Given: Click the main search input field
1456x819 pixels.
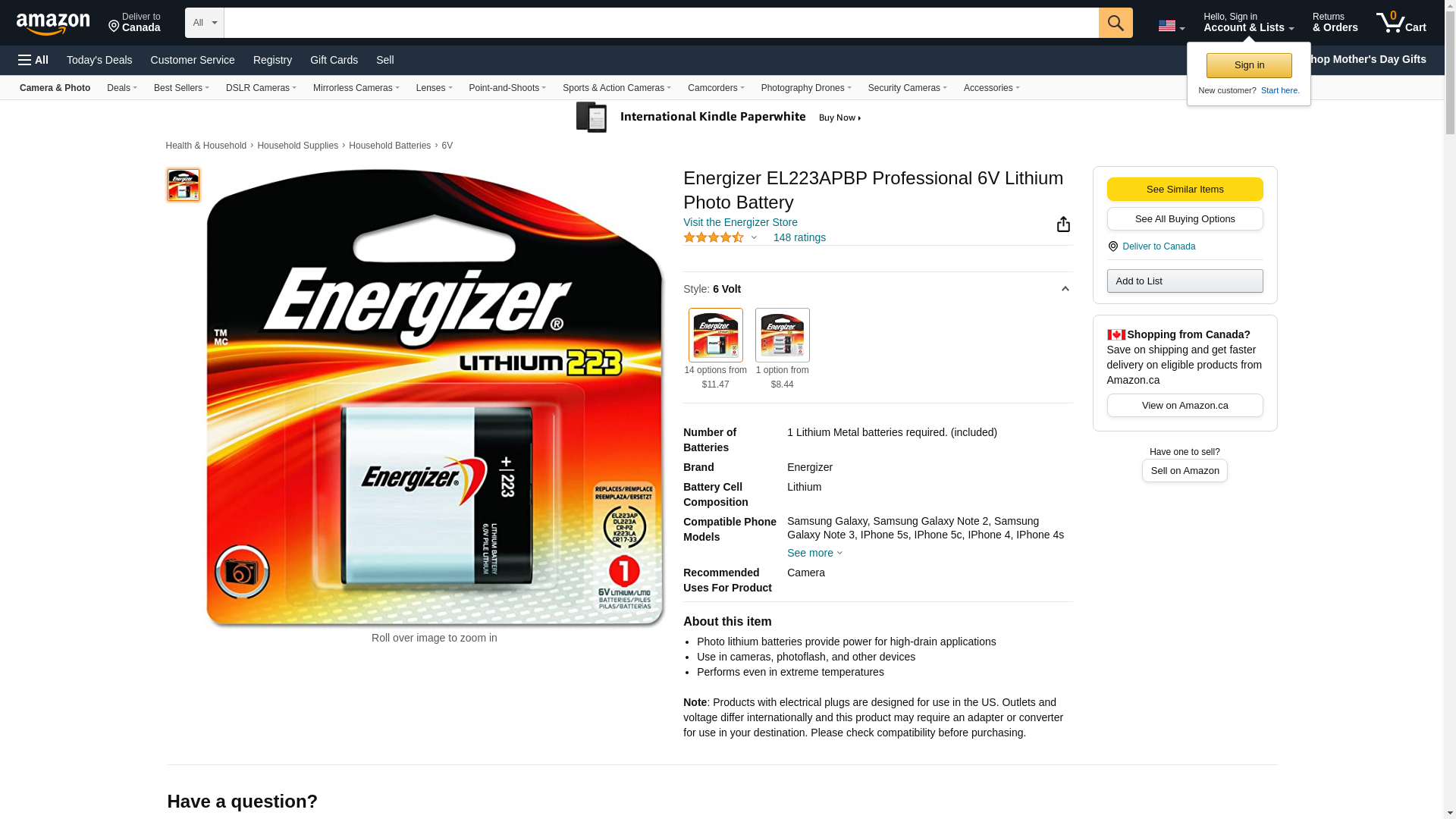Looking at the screenshot, I should (x=661, y=23).
